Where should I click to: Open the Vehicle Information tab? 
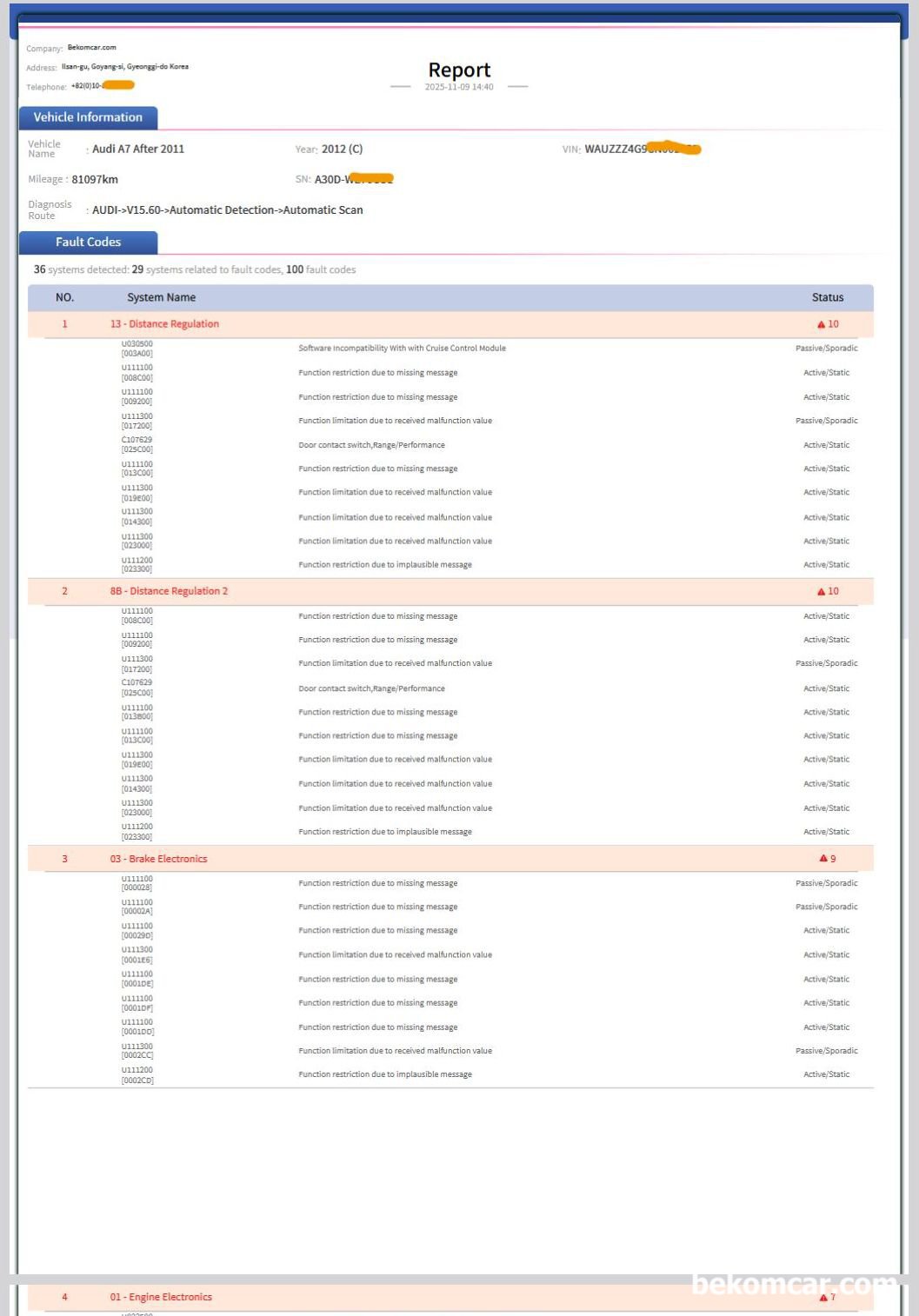point(88,117)
